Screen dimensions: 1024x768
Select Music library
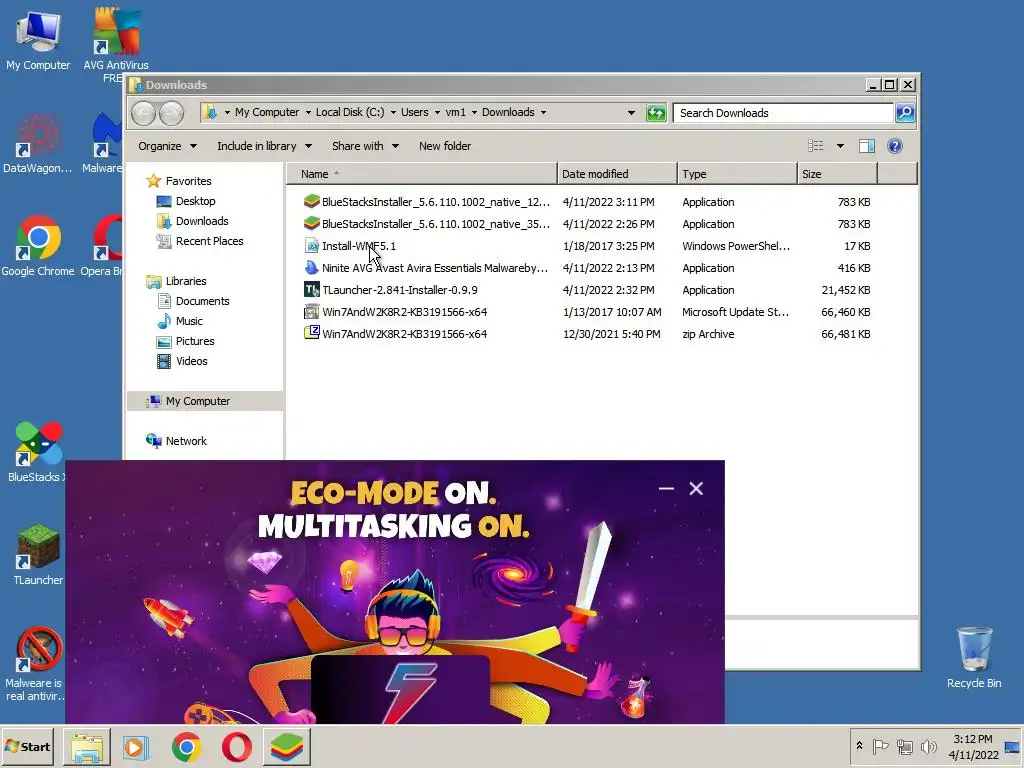coord(189,321)
